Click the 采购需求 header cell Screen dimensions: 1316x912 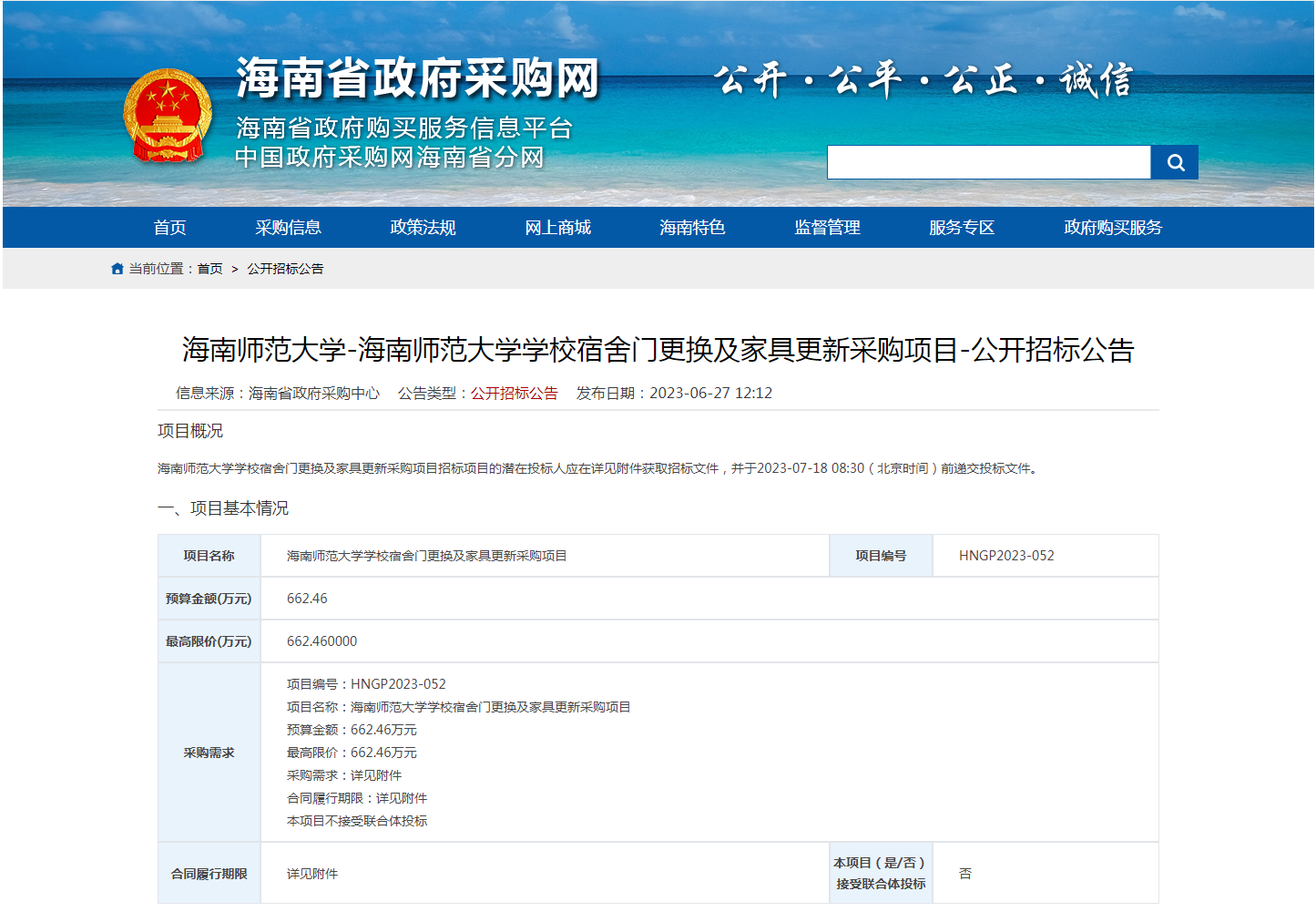209,753
